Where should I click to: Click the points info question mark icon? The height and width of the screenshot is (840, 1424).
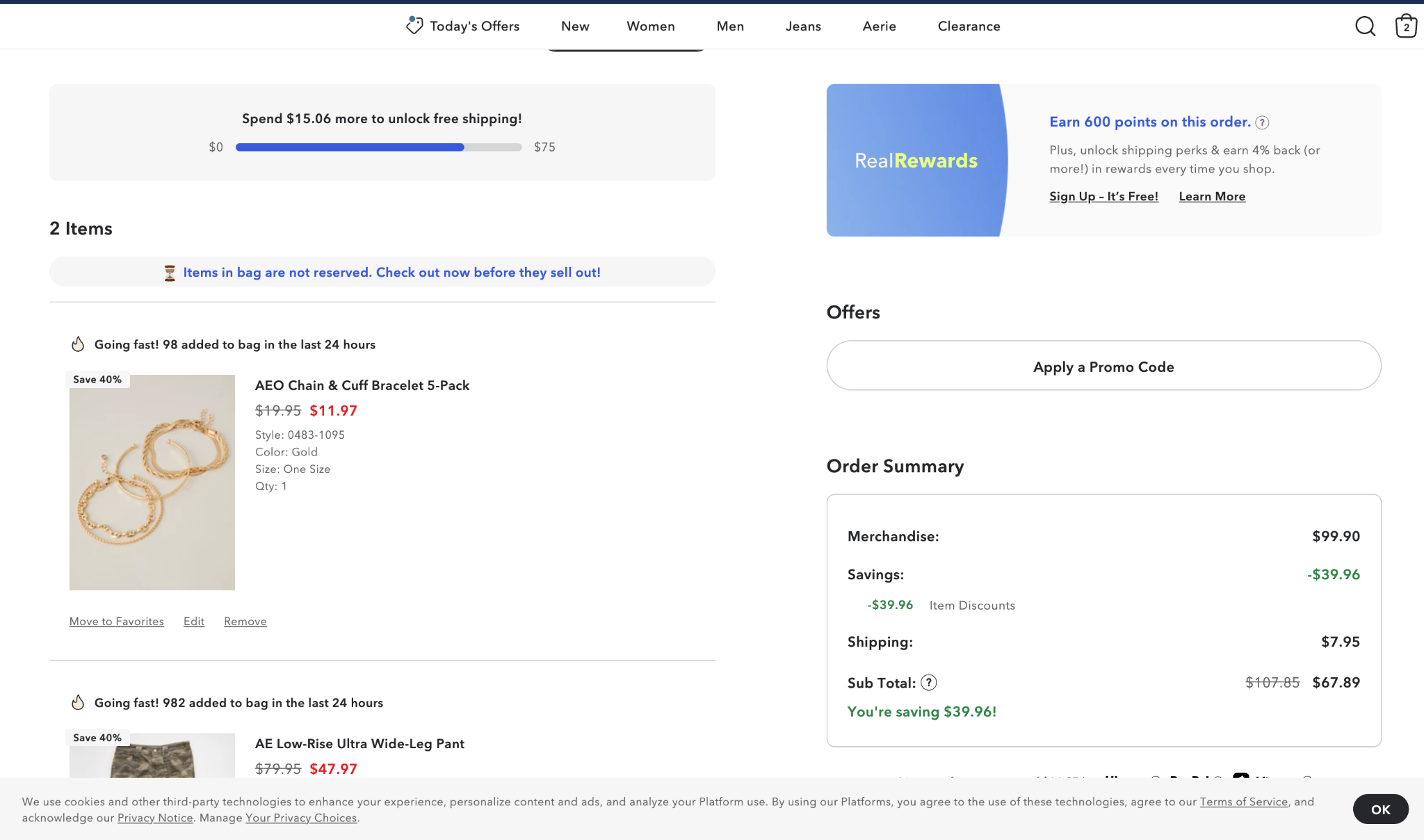pos(1262,122)
